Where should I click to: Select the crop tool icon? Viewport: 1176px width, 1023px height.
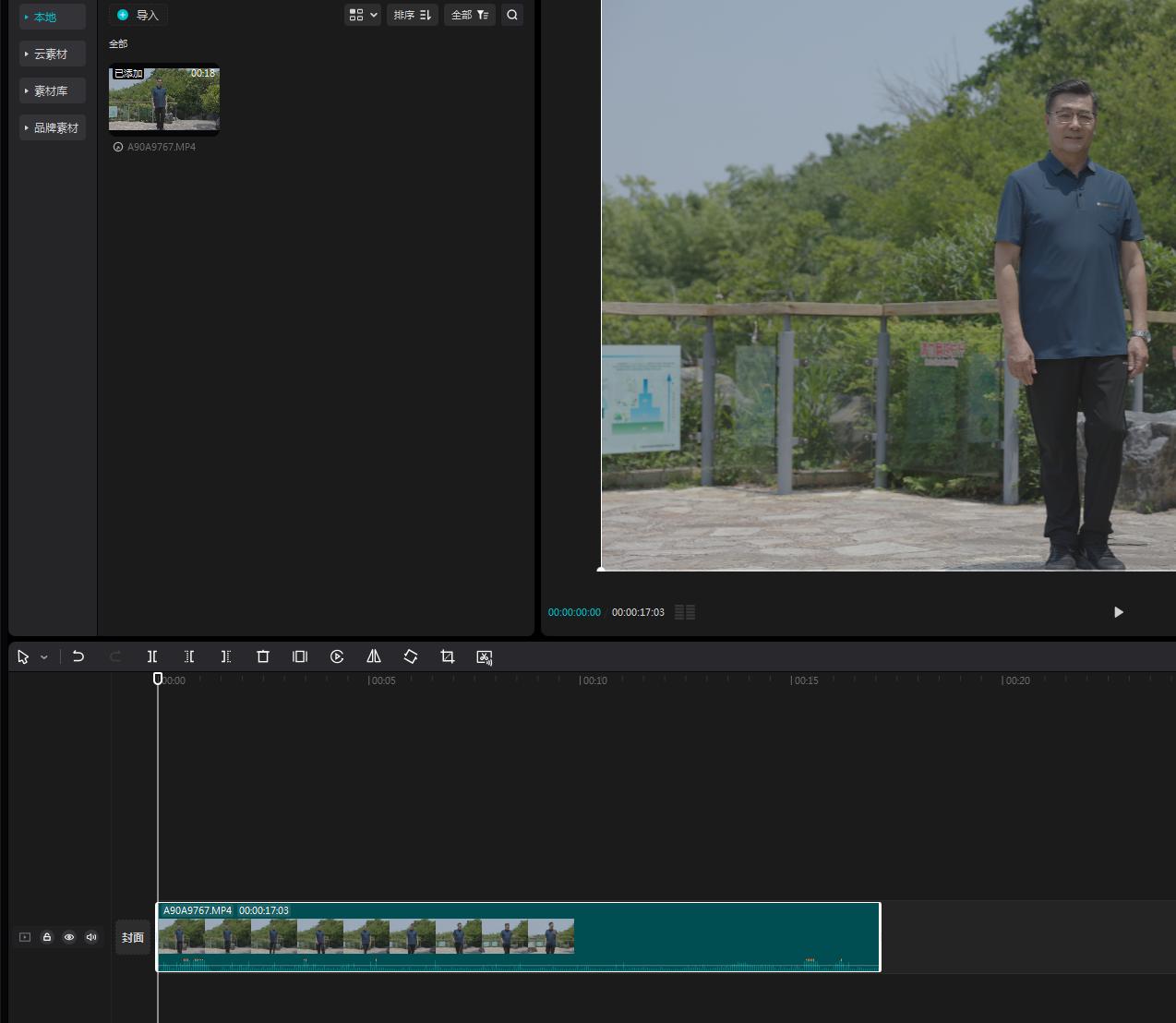coord(448,656)
